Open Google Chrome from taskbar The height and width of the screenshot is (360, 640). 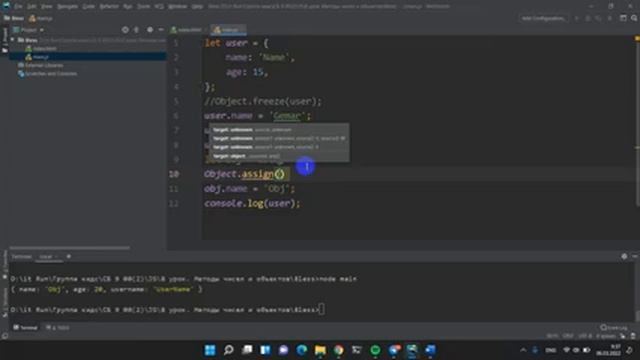338,350
